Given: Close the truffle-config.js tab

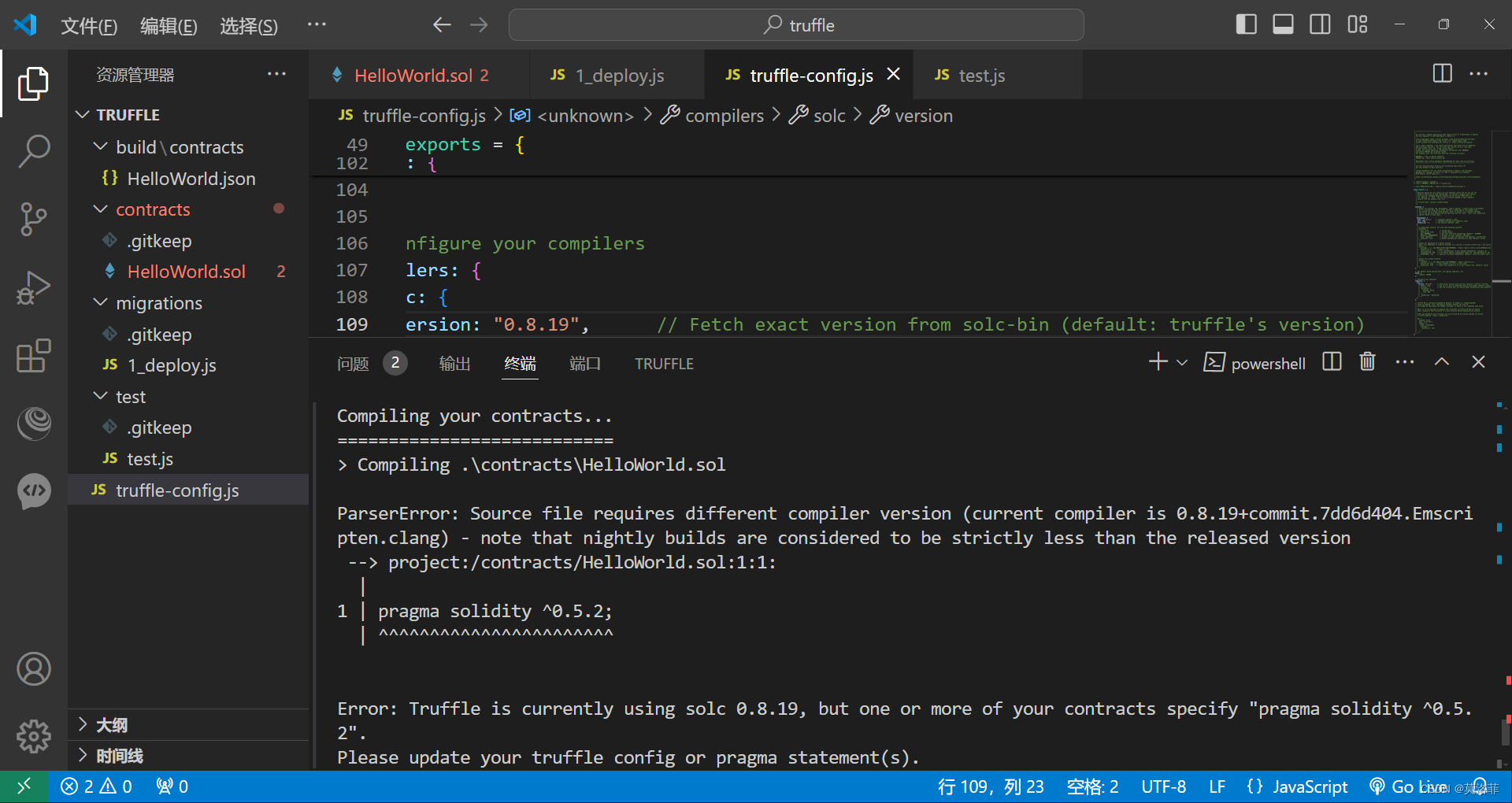Looking at the screenshot, I should coord(893,74).
